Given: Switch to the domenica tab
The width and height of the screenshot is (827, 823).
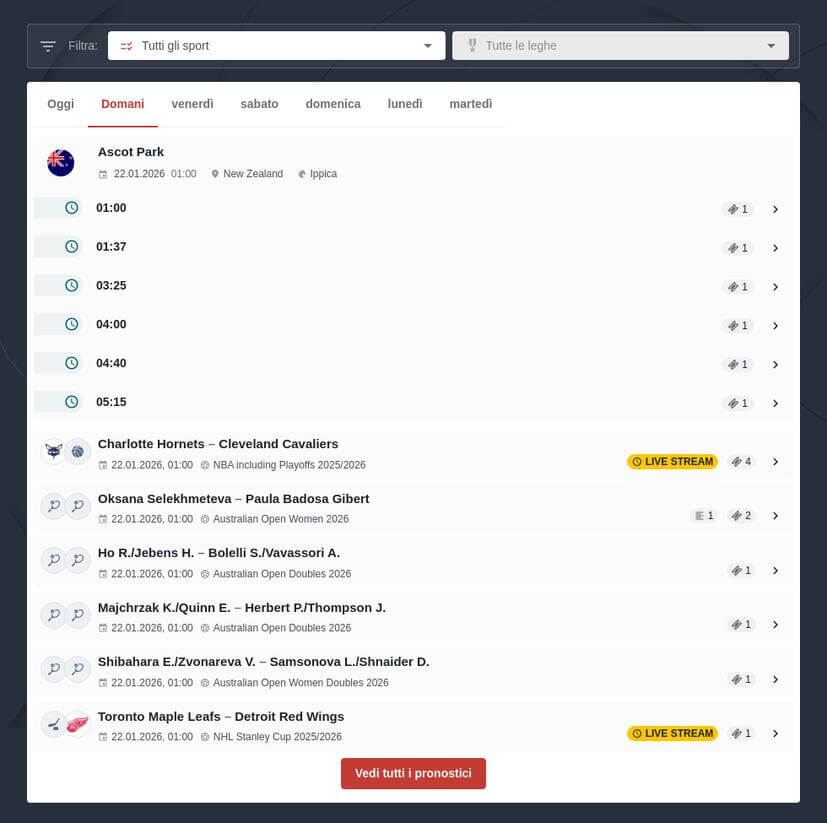Looking at the screenshot, I should 333,104.
